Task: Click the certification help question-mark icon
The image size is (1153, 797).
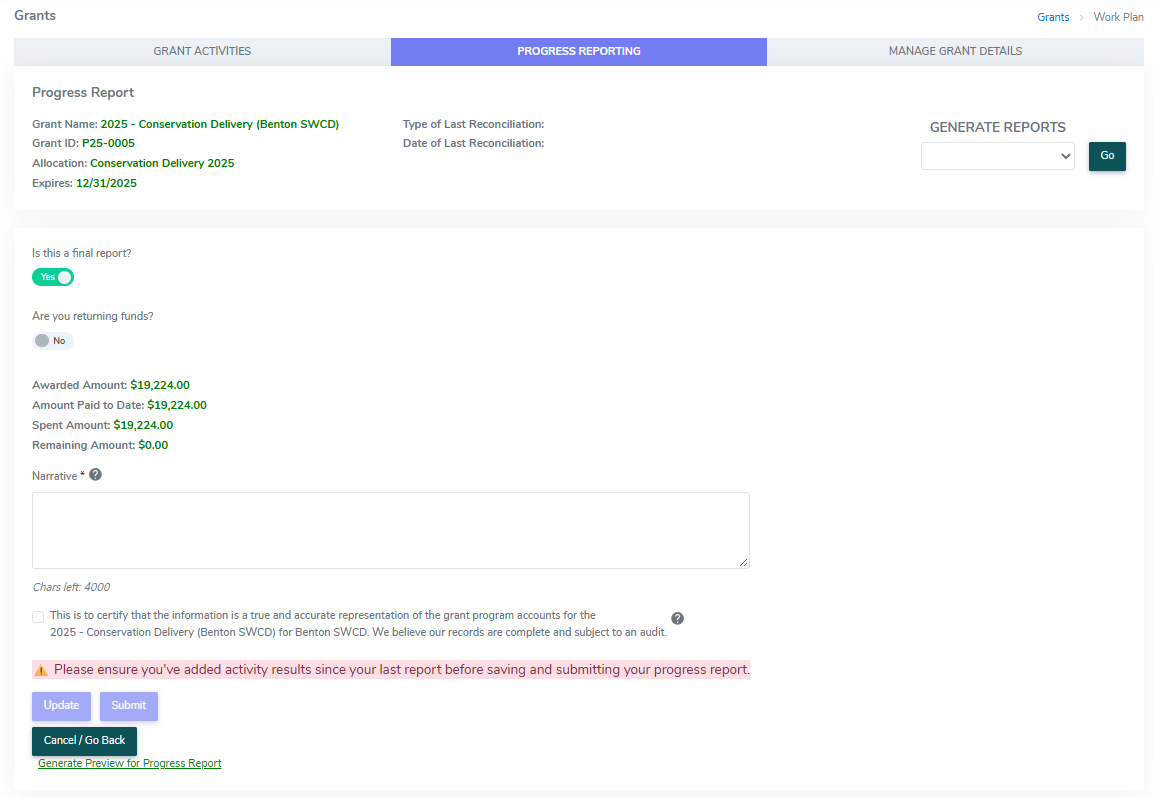Action: point(677,618)
